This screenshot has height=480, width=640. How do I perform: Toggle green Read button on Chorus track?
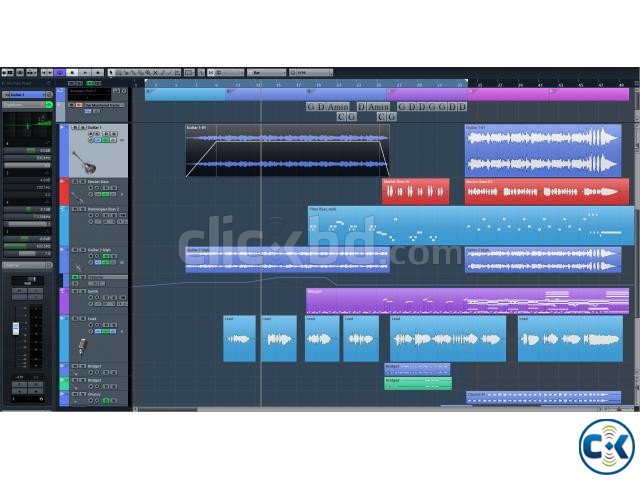click(106, 401)
